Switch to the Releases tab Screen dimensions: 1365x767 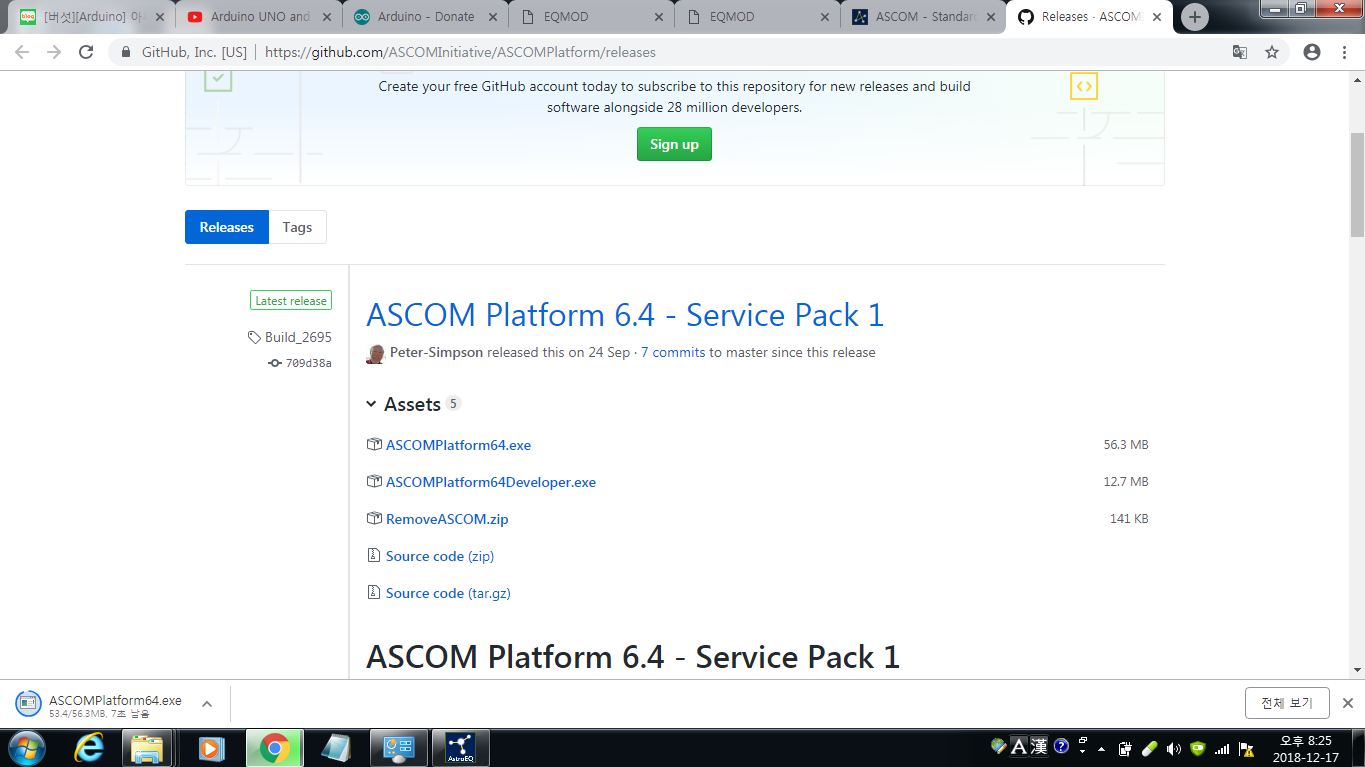[226, 227]
